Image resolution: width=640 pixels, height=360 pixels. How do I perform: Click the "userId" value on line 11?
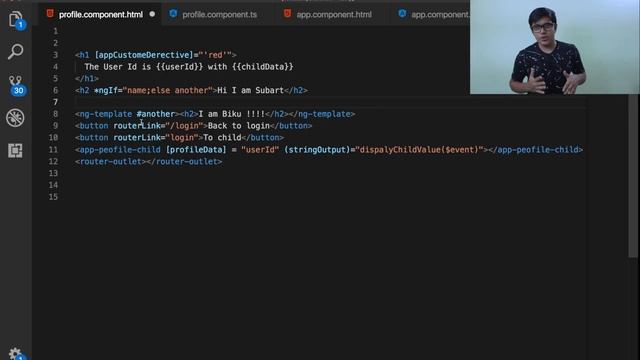tap(260, 150)
